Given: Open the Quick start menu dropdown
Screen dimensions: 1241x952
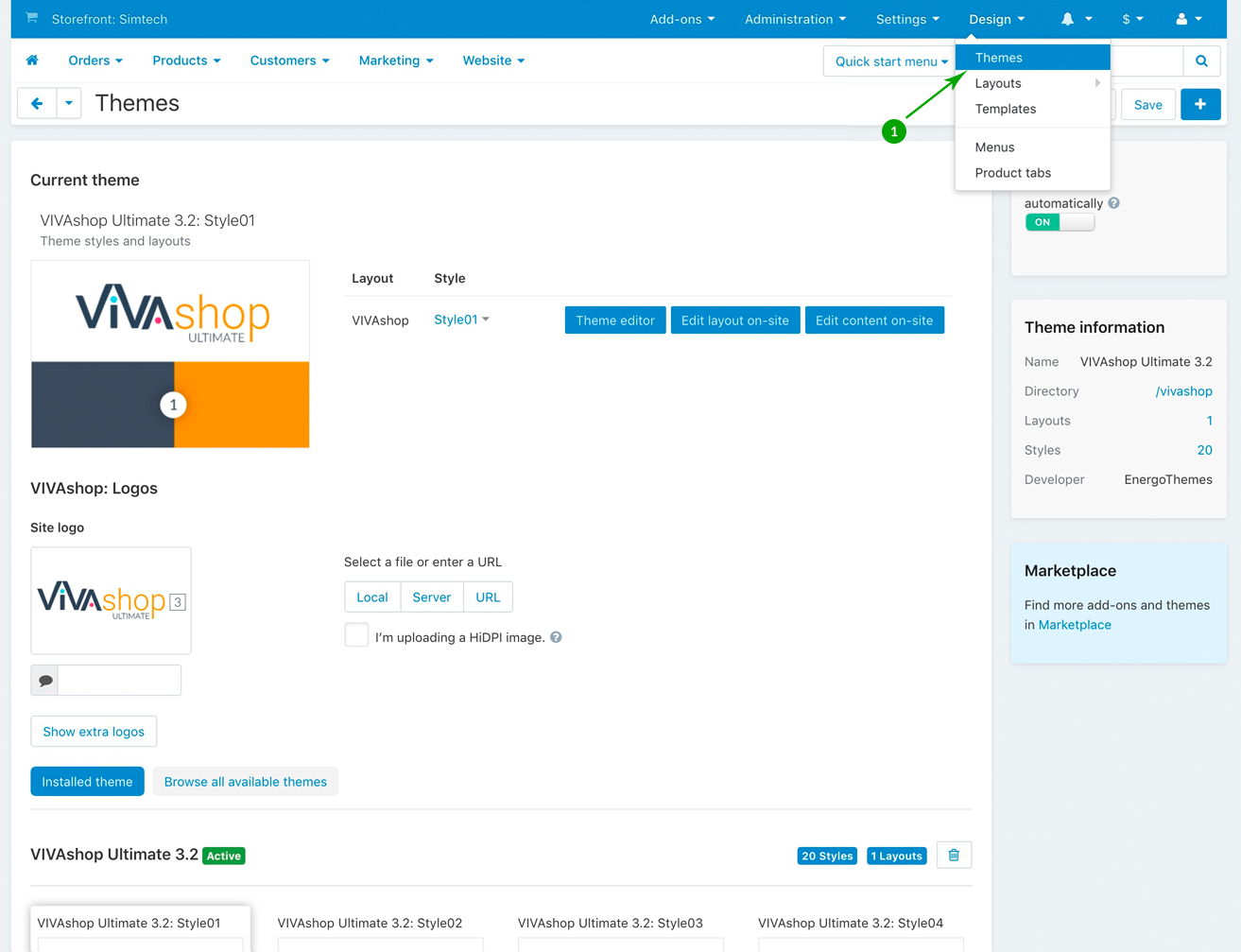Looking at the screenshot, I should [x=890, y=61].
